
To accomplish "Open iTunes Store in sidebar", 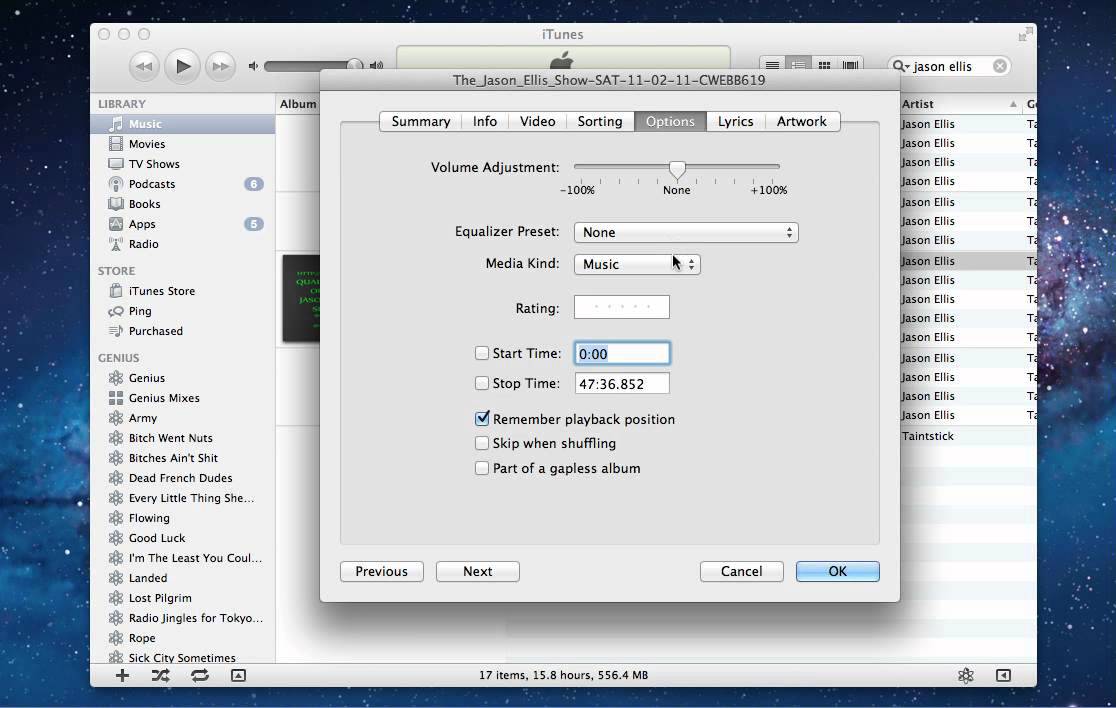I will pos(182,291).
